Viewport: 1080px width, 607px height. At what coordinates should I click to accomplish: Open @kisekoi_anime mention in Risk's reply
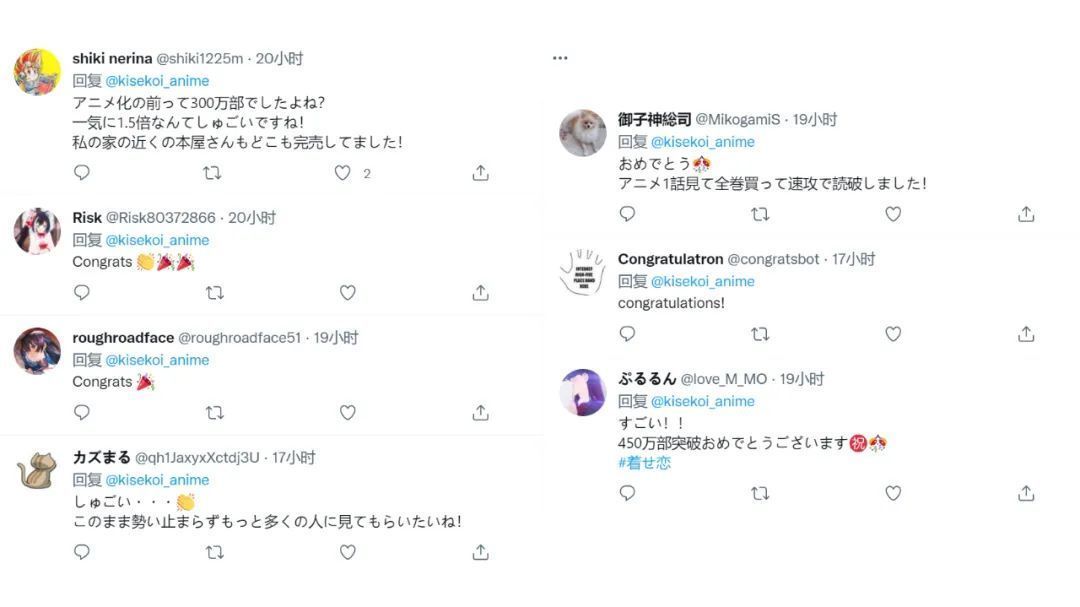pos(157,240)
